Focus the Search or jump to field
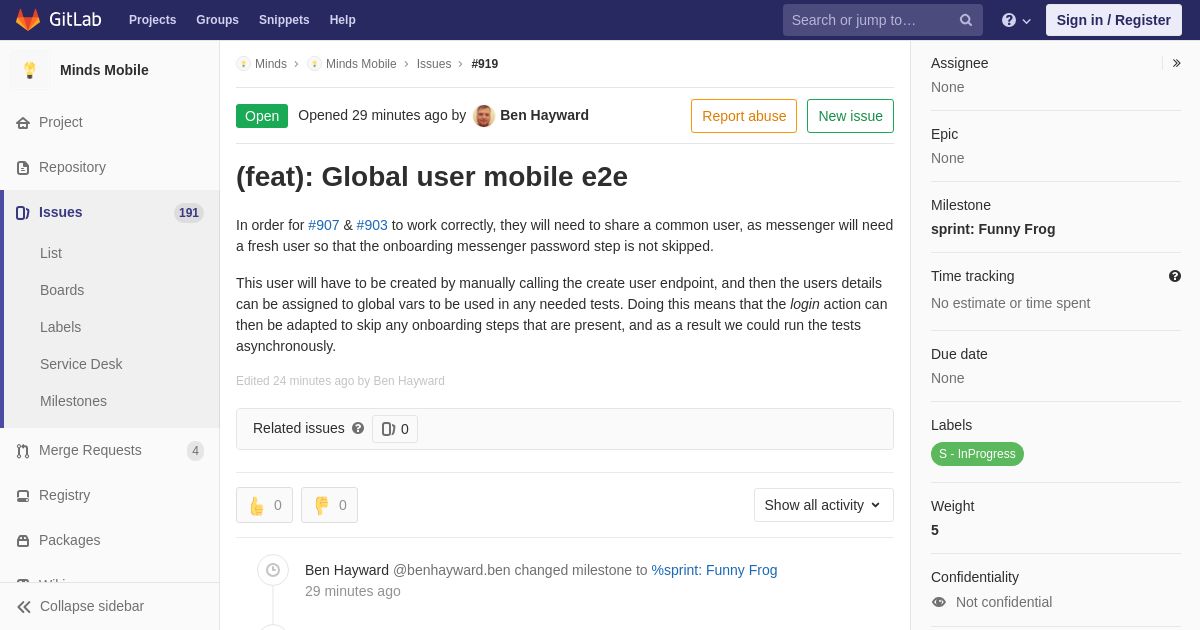The image size is (1200, 630). coord(870,20)
